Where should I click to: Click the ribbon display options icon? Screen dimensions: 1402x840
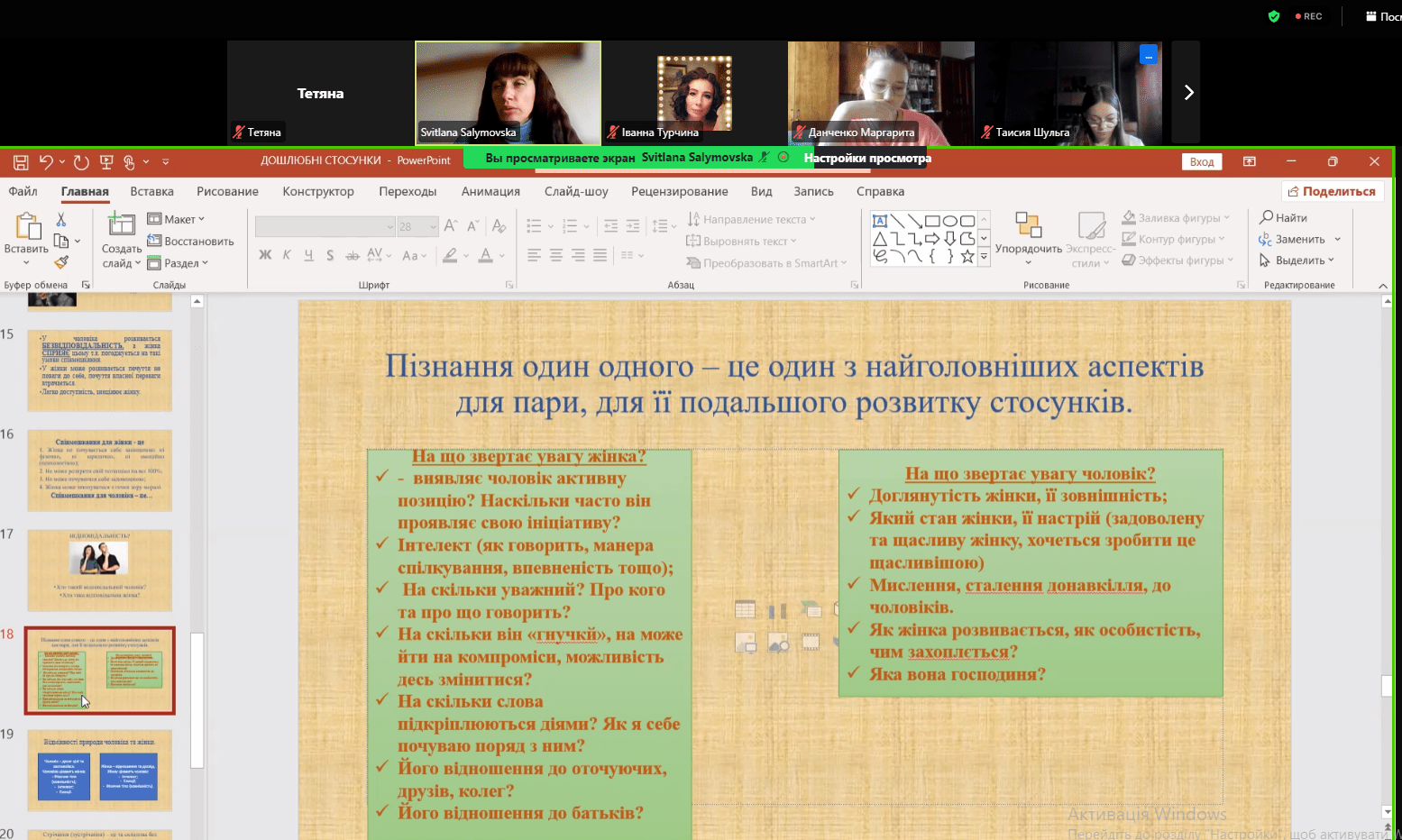[1249, 161]
